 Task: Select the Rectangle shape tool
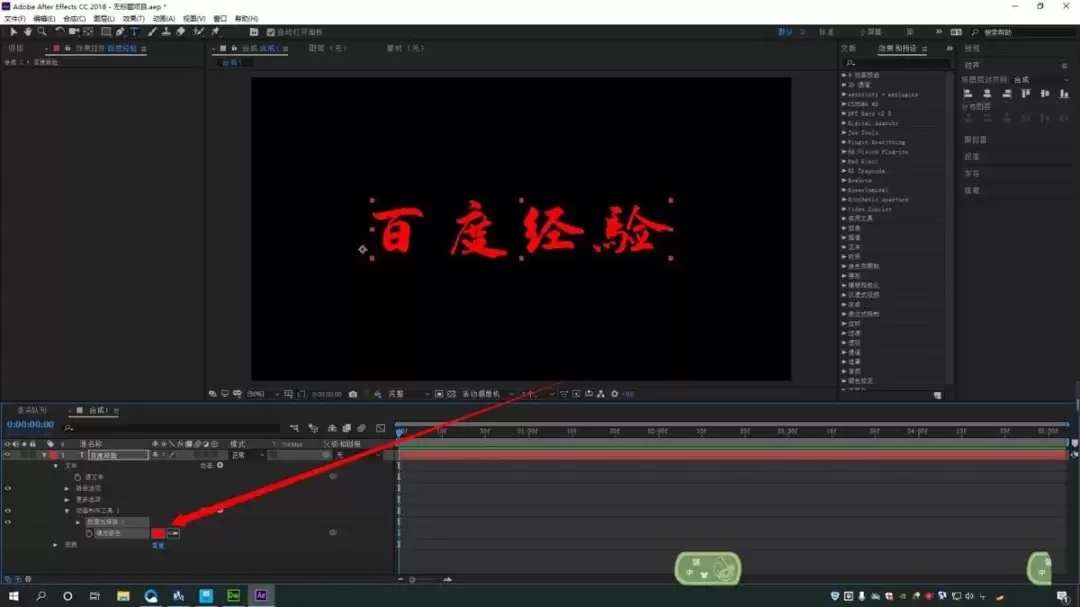click(106, 32)
